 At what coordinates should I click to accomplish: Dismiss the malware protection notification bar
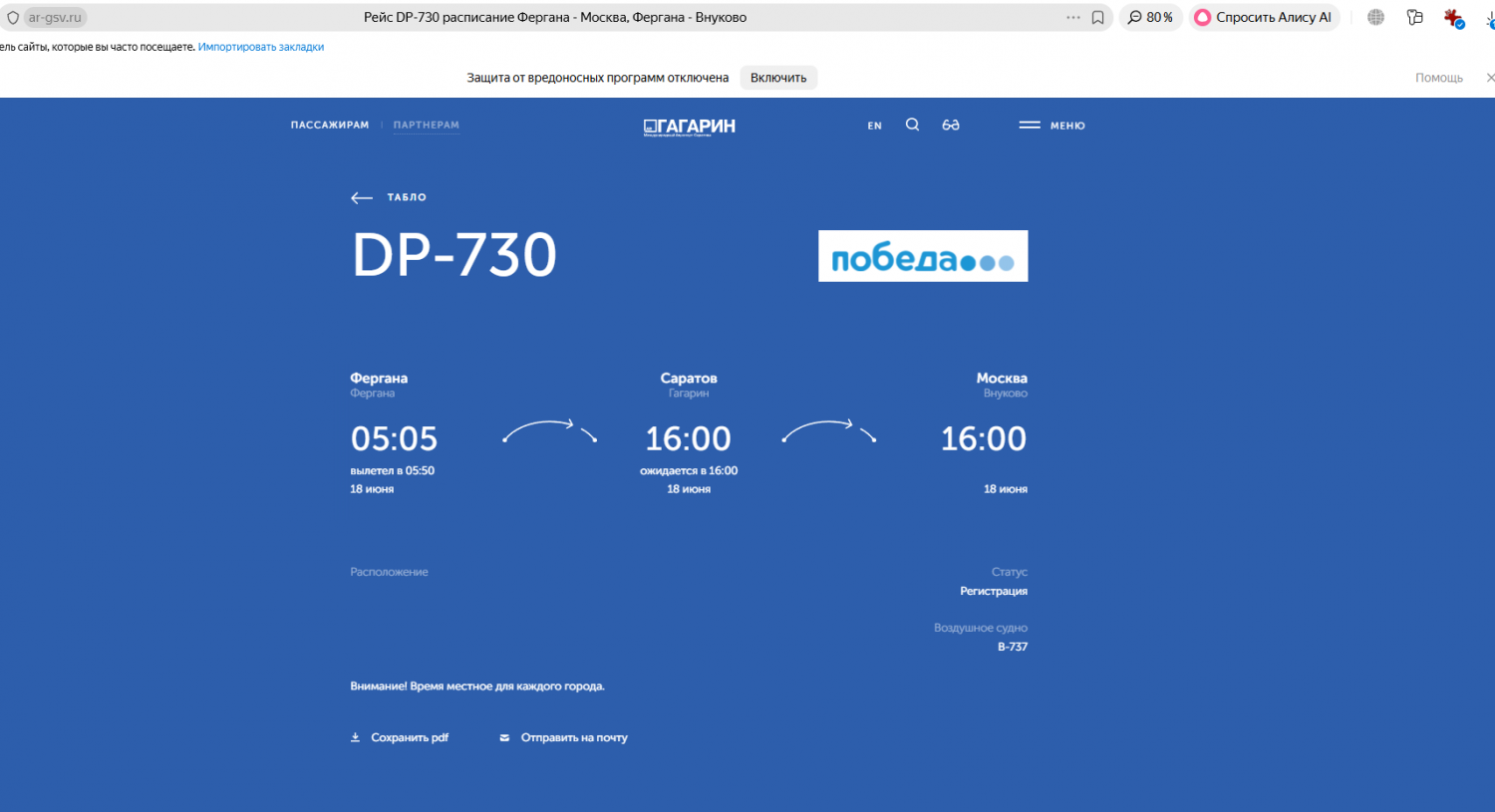tap(1490, 78)
